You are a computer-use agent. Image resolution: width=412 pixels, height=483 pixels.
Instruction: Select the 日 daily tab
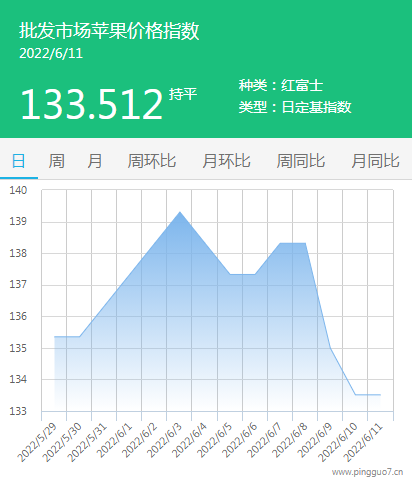19,161
